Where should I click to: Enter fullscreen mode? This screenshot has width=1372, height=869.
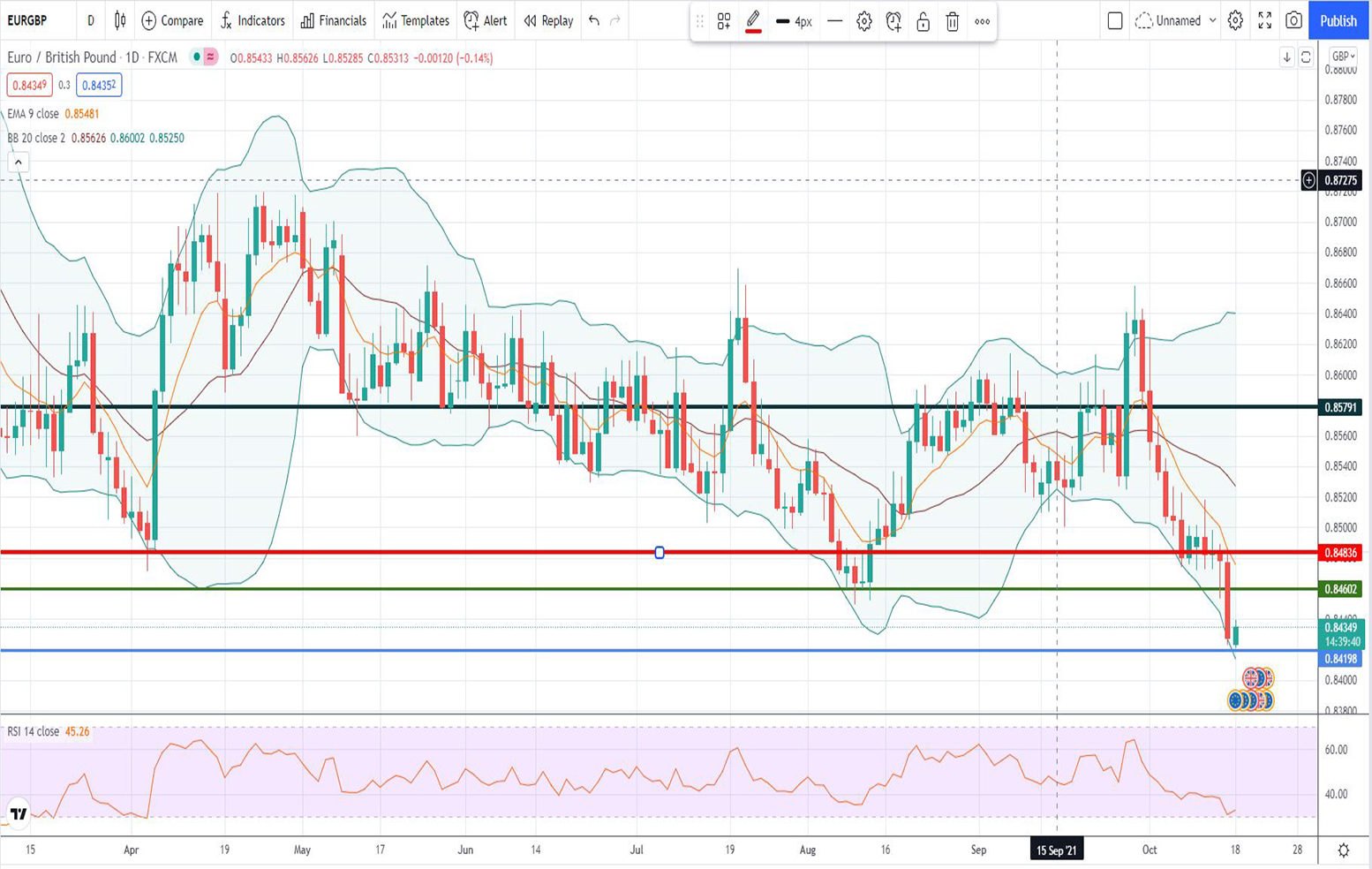coord(1264,20)
